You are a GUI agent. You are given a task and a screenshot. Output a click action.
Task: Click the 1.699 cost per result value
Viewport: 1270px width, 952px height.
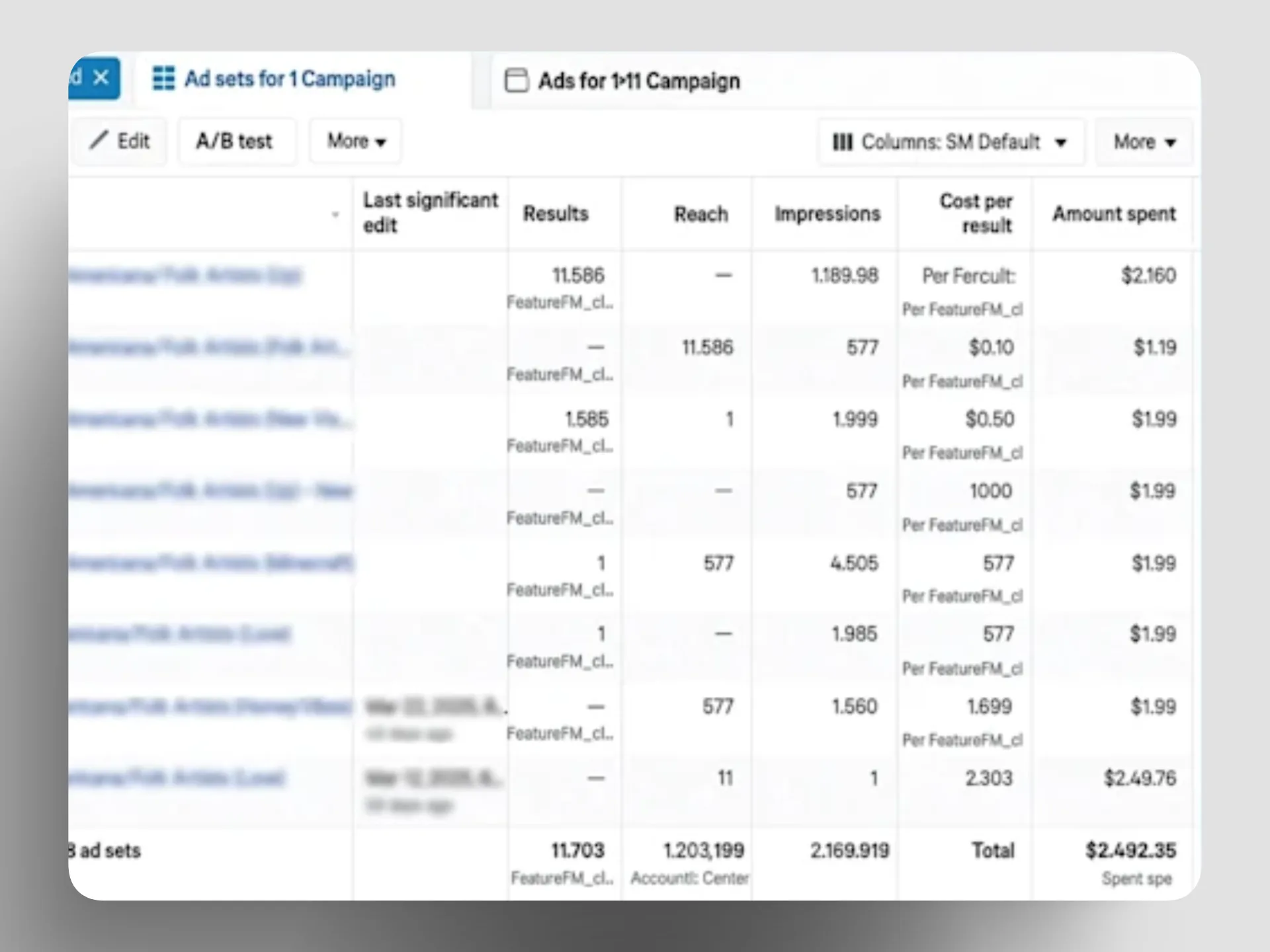tap(990, 706)
